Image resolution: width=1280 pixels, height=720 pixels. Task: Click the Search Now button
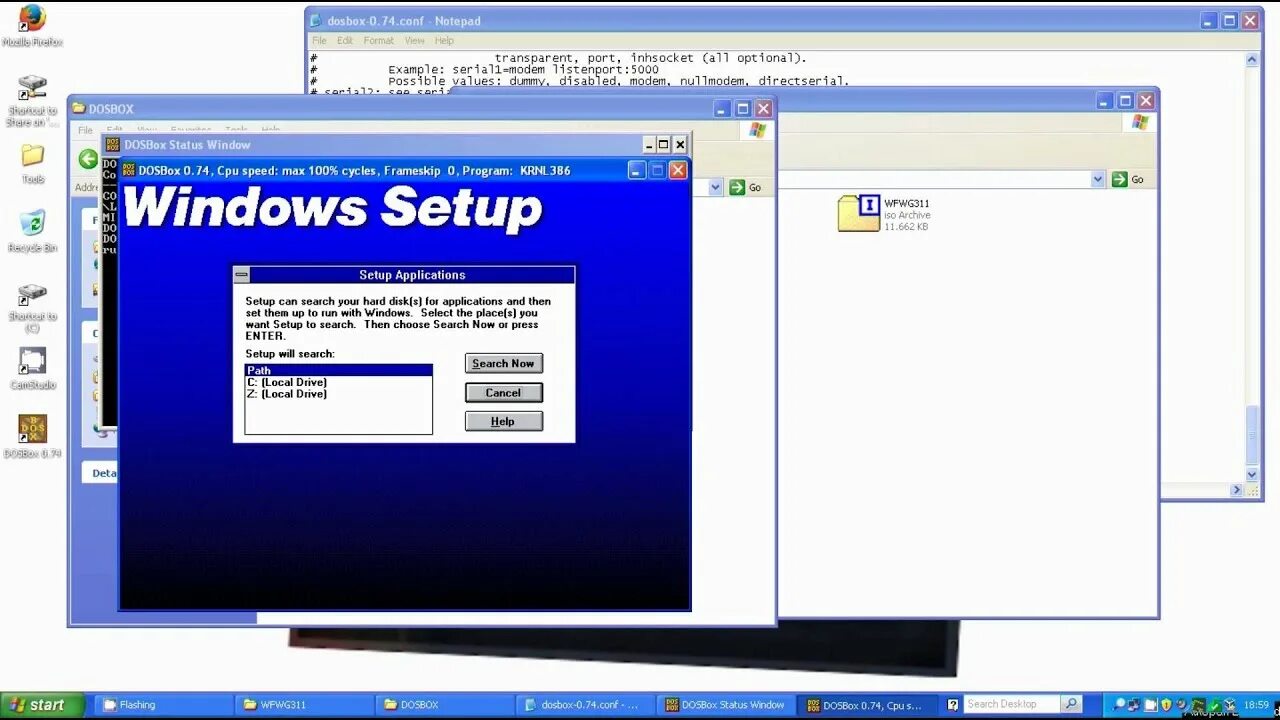point(504,363)
